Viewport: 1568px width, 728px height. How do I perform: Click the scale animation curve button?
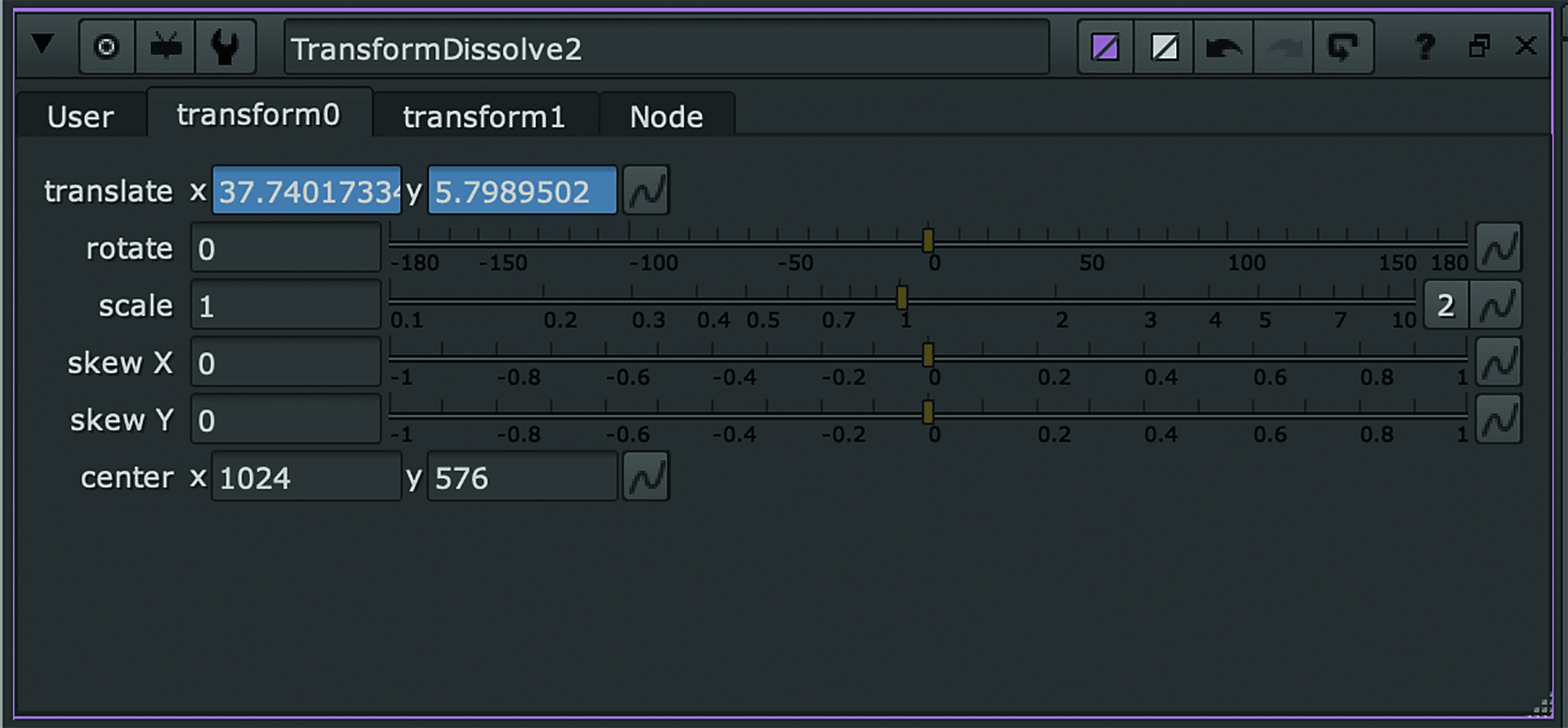click(1497, 304)
